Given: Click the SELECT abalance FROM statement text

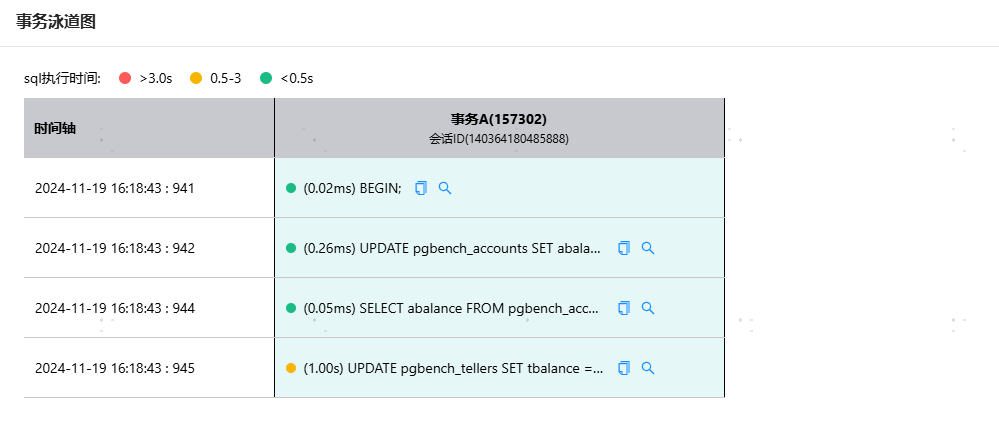Looking at the screenshot, I should [452, 308].
